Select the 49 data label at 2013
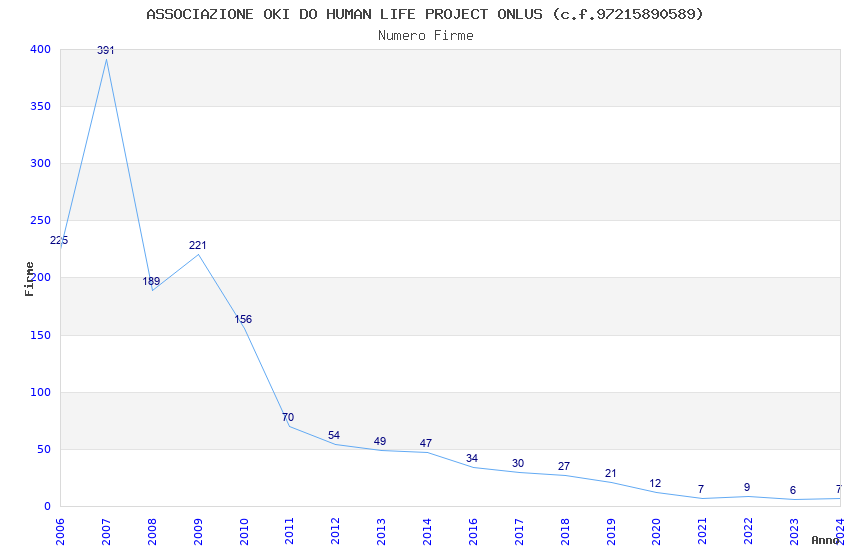 coord(380,441)
